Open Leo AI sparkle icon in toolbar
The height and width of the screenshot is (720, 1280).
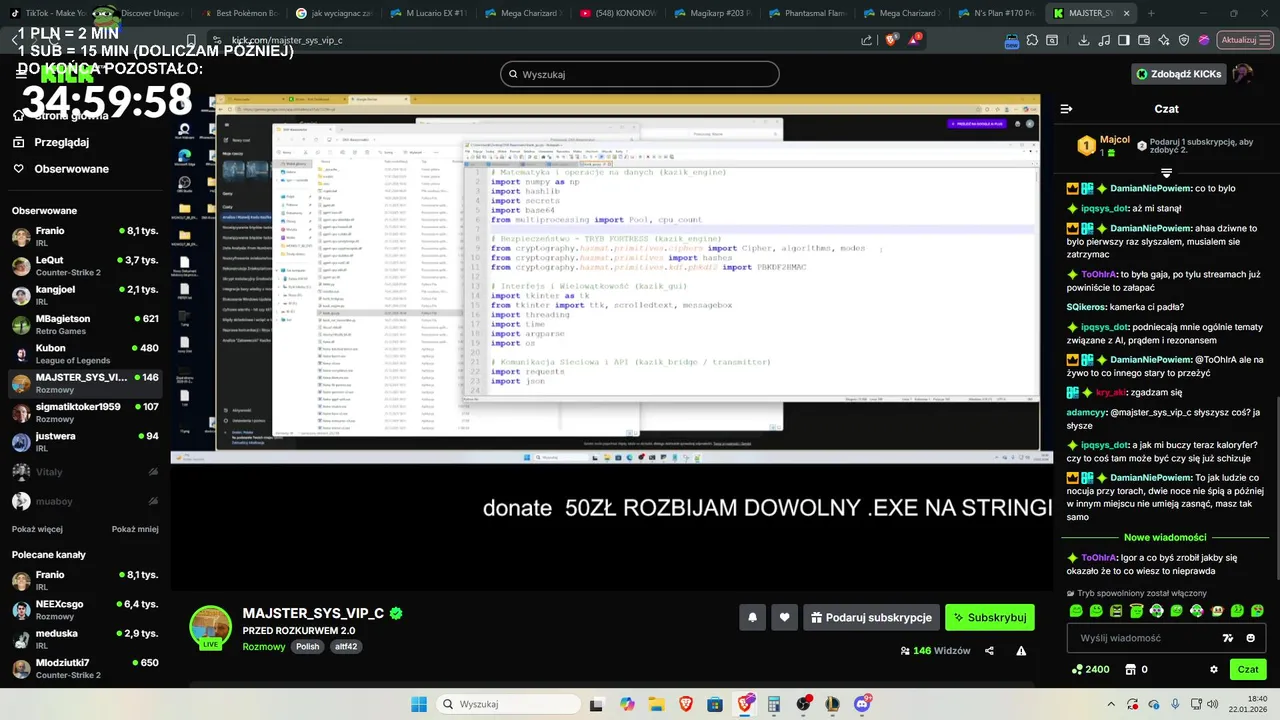pos(1165,40)
